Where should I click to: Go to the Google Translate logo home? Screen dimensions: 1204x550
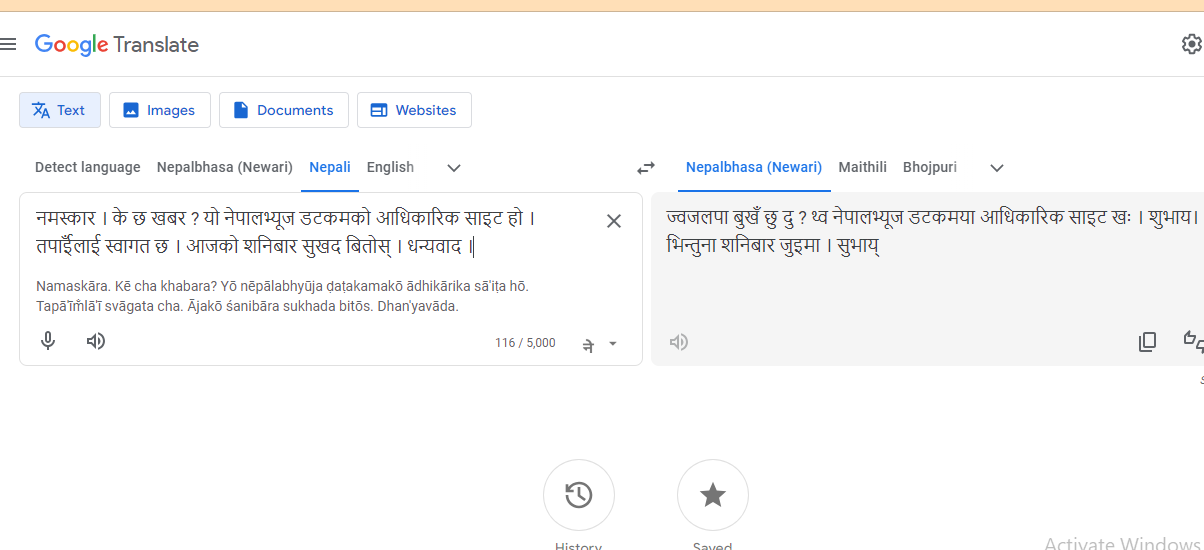pos(117,44)
